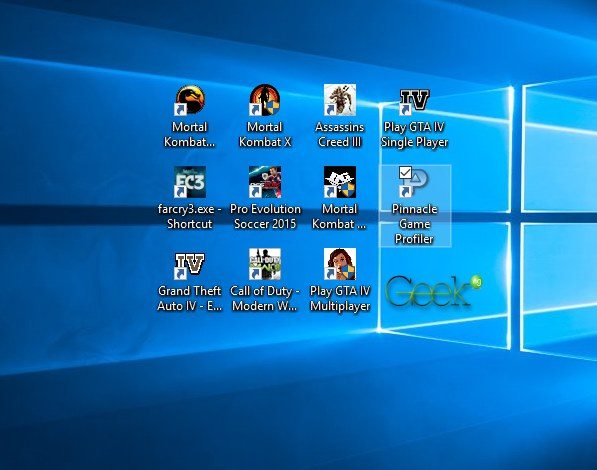Viewport: 597px width, 470px height.
Task: Select Play GTA IV Single Player icon
Action: [x=414, y=101]
